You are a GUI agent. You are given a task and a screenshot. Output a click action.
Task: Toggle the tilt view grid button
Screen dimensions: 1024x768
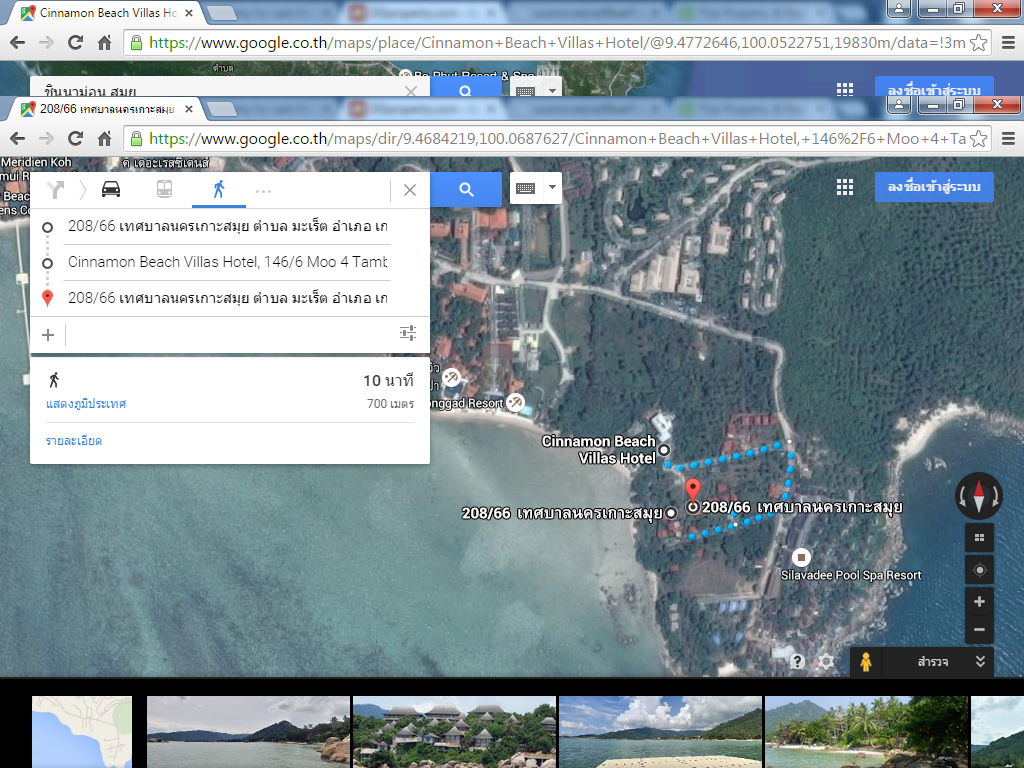979,537
